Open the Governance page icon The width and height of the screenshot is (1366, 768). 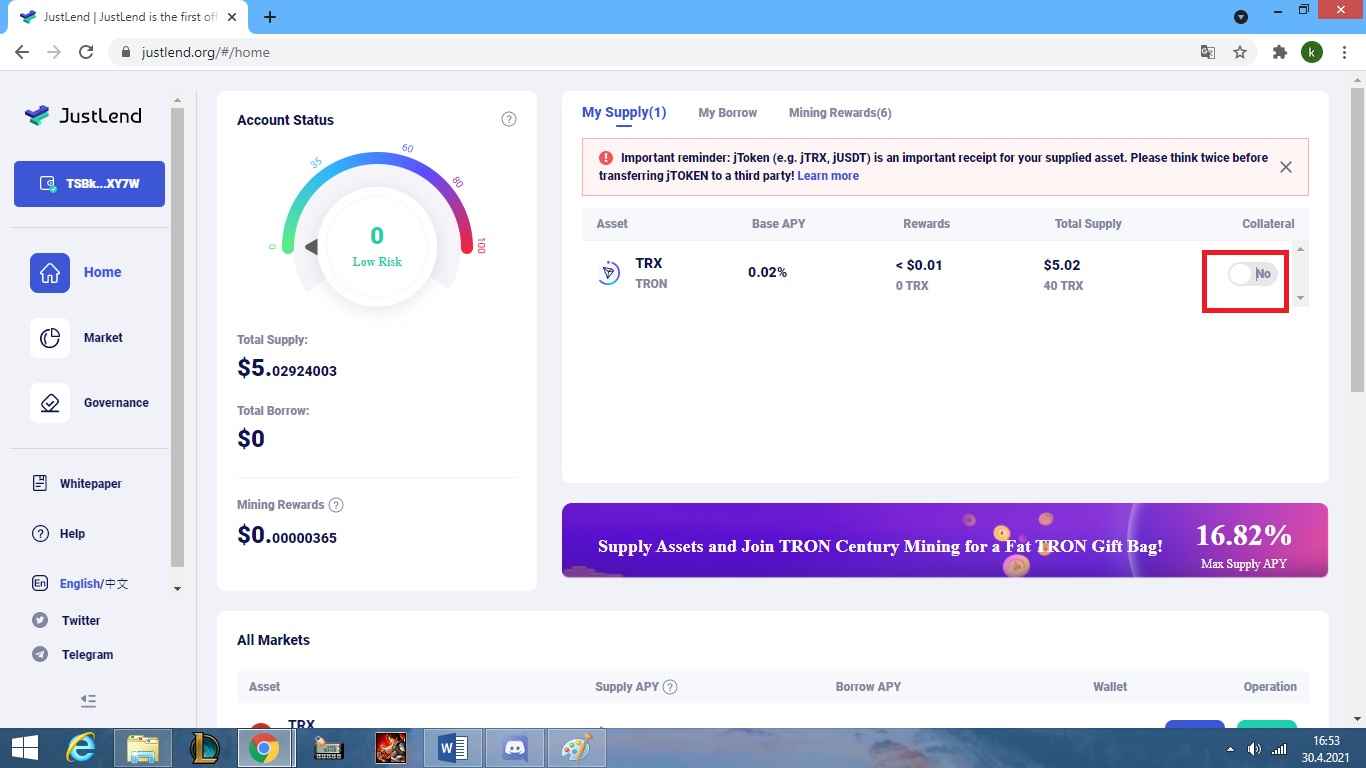[50, 403]
